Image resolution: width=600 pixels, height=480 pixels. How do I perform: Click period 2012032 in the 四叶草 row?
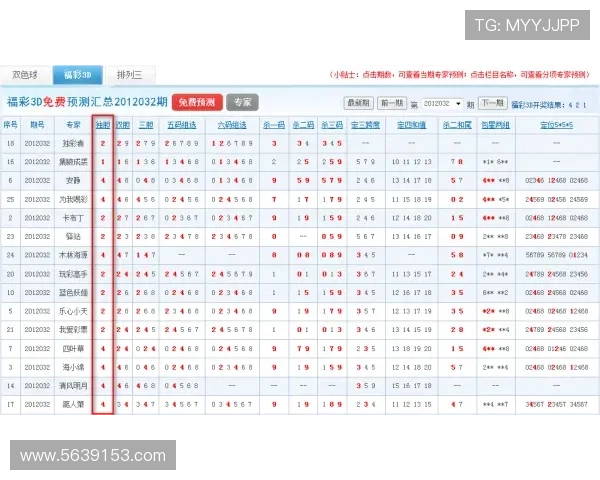pos(37,349)
